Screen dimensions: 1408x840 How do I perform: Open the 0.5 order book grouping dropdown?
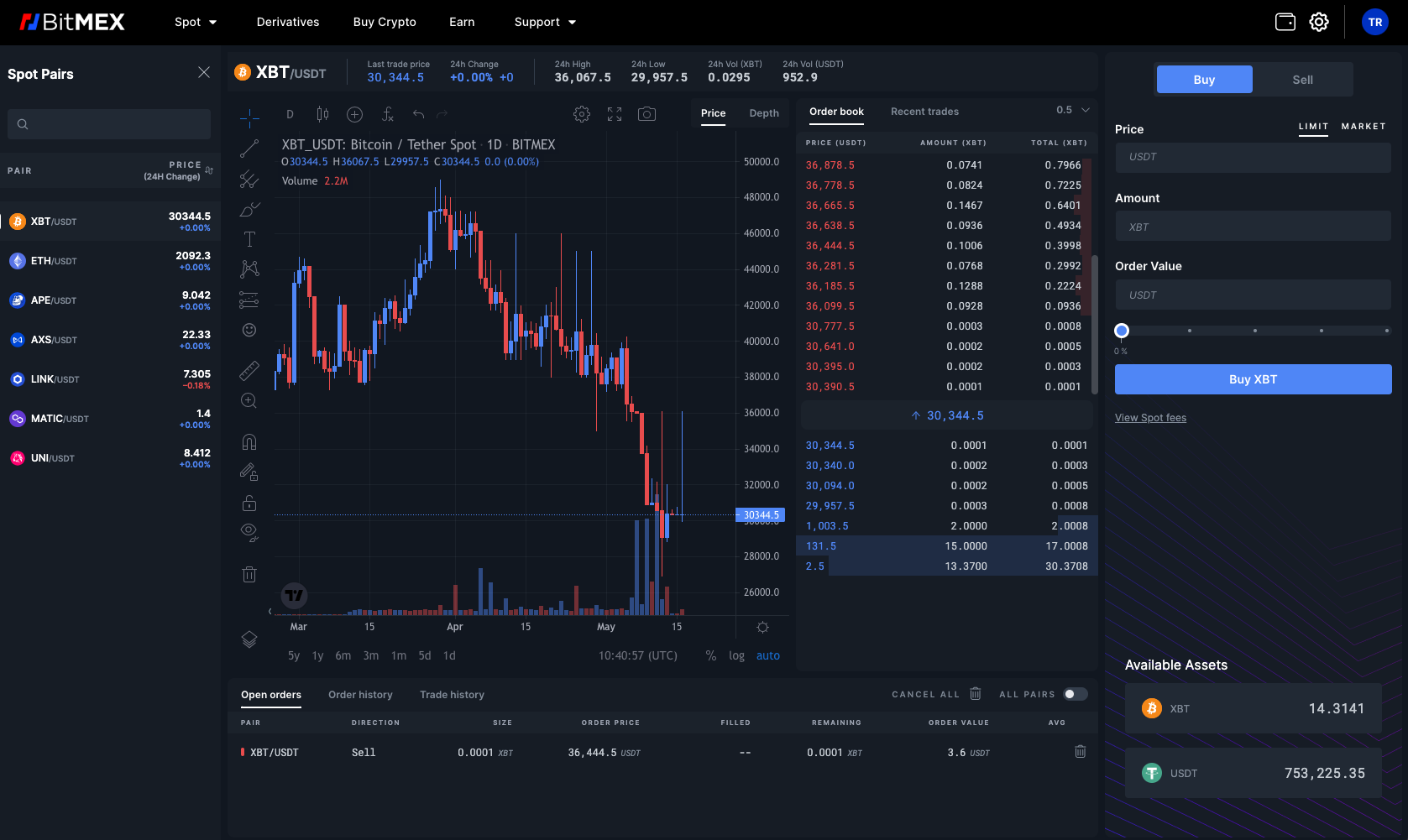point(1073,110)
